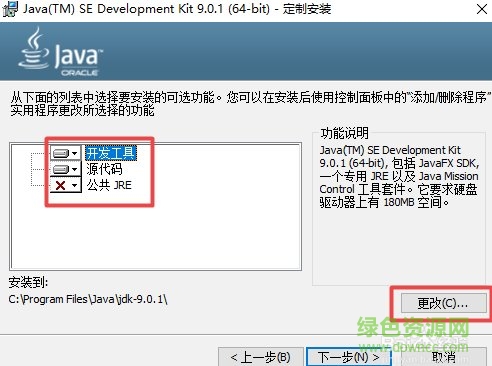Select the 公共 JRE tree item
Image resolution: width=492 pixels, height=366 pixels.
tap(109, 185)
